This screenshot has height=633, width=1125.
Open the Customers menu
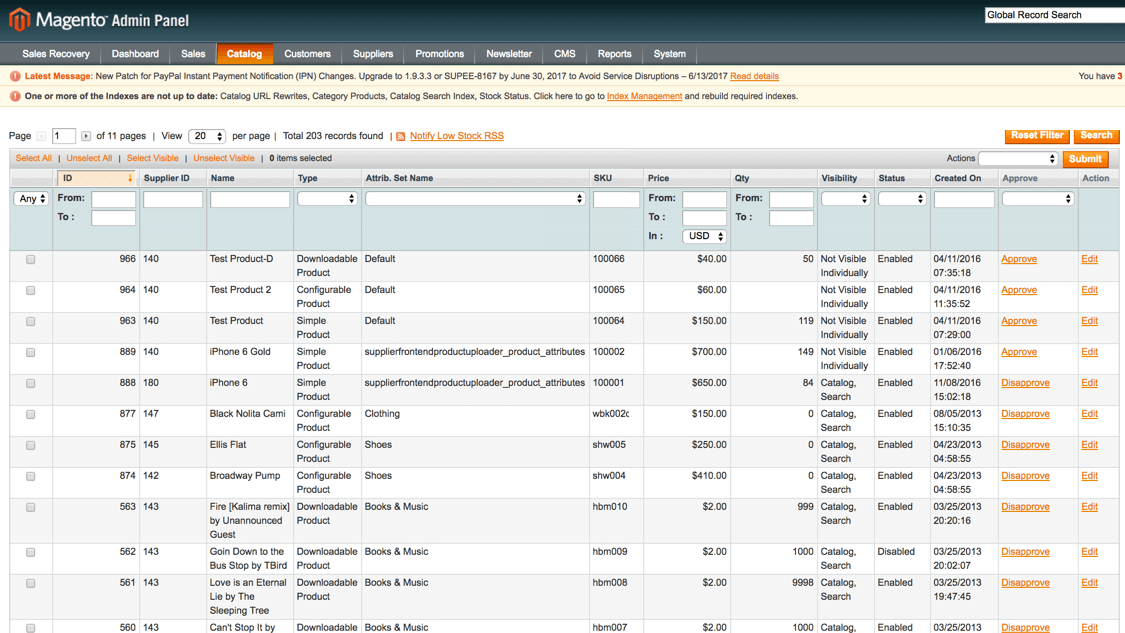307,54
